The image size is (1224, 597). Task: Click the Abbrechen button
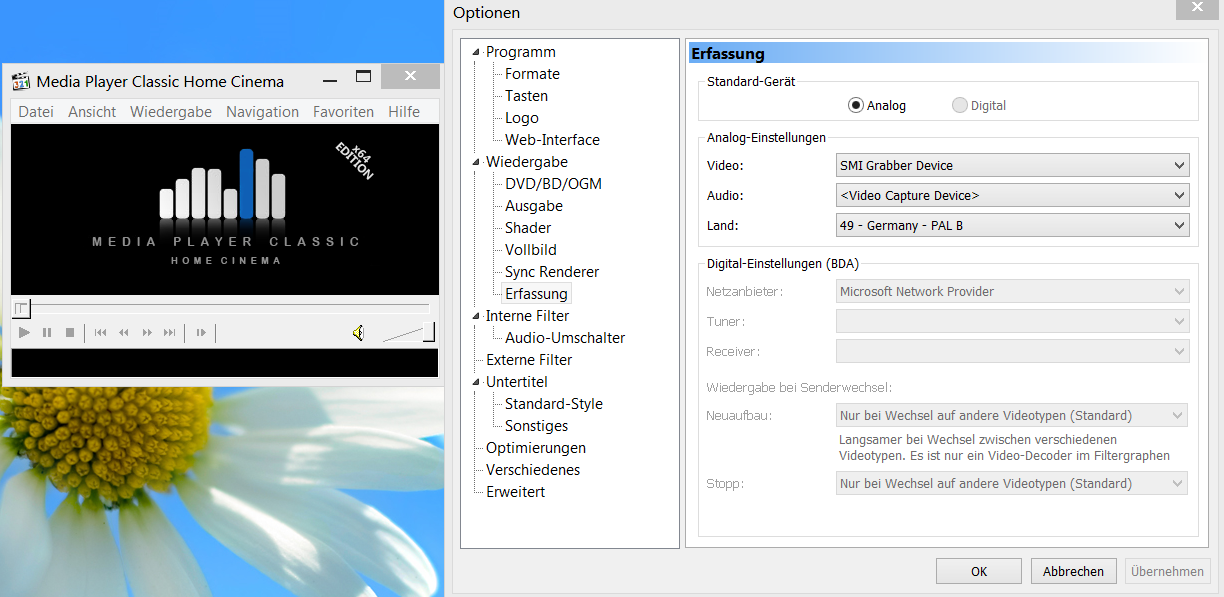coord(1074,571)
